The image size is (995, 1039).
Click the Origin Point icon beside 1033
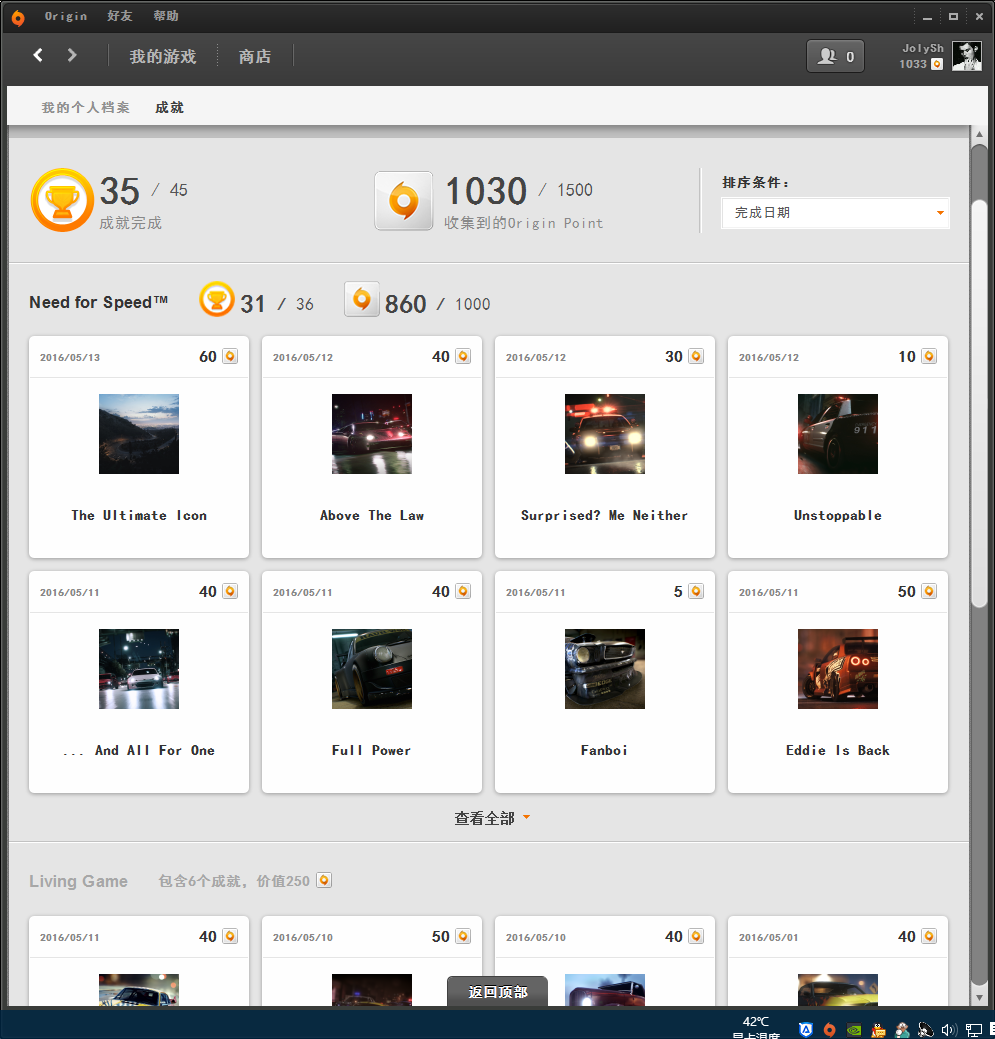point(937,64)
